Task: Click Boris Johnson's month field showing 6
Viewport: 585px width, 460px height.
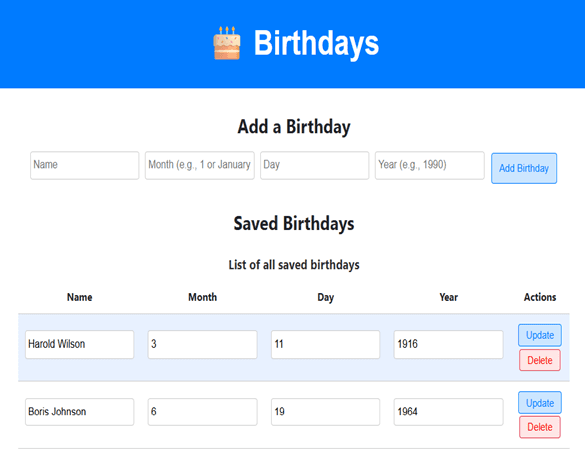Action: pos(202,412)
